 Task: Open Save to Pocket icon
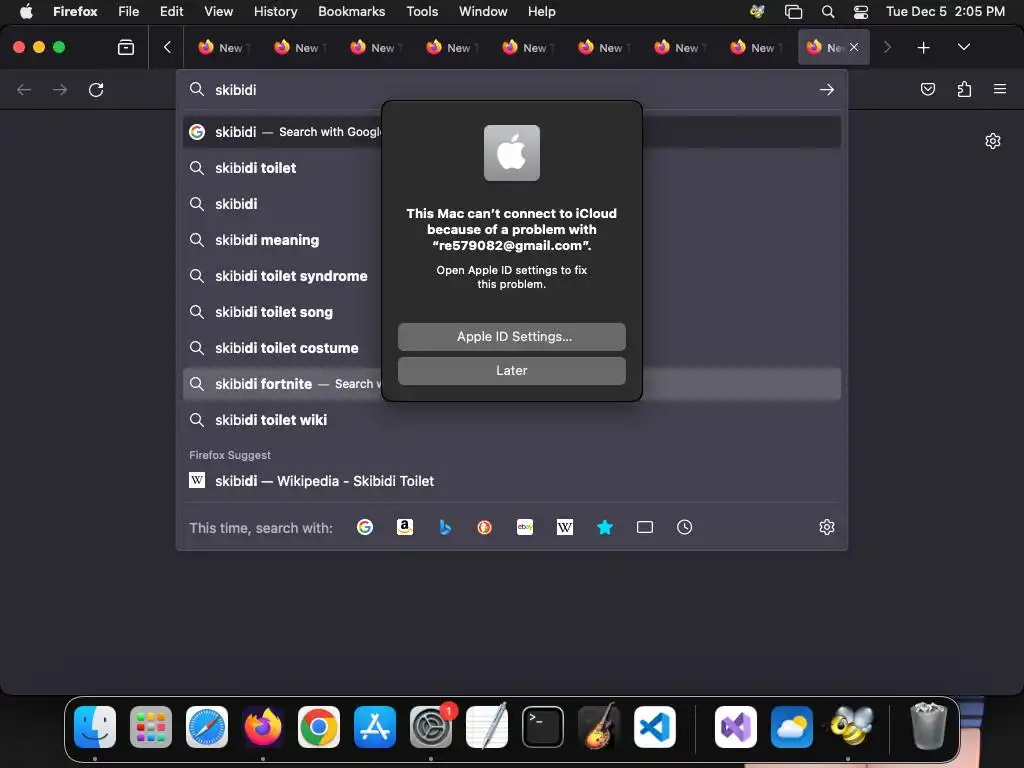coord(927,89)
